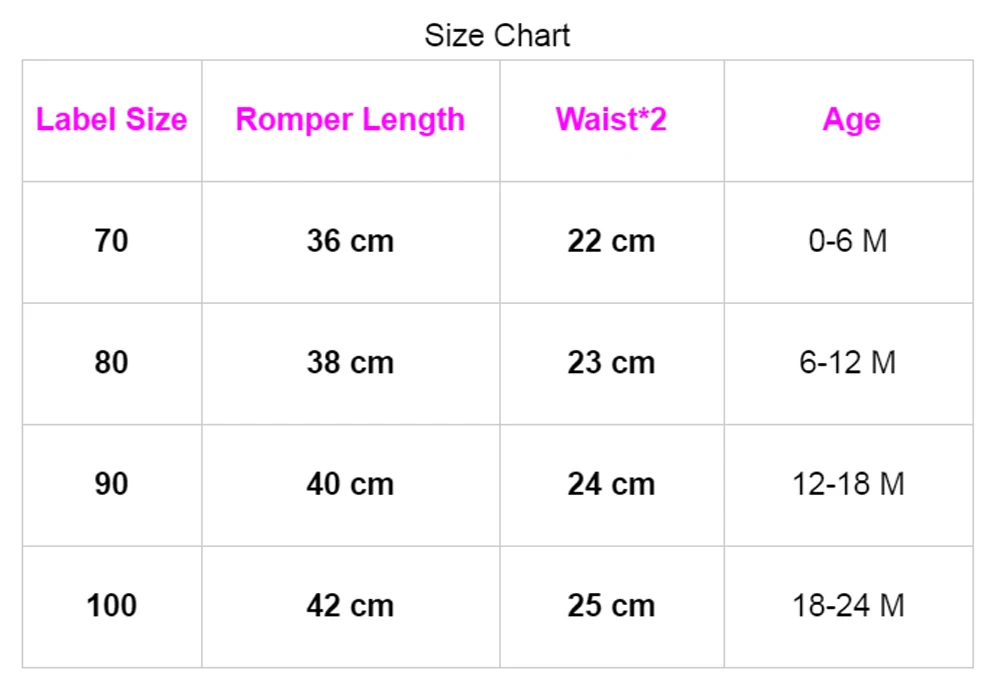
Task: Select the 22 cm waist cell
Action: point(611,241)
